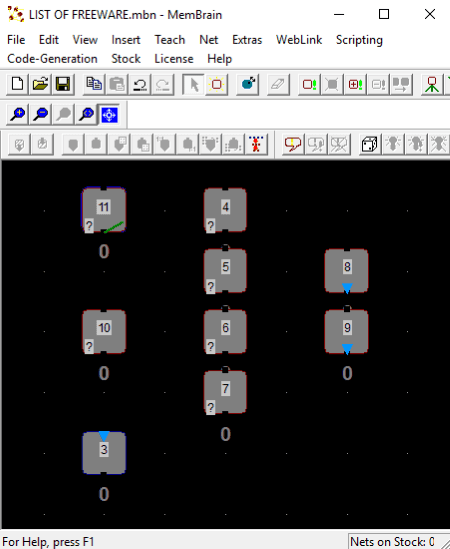
Task: Save the net using floppy disk icon
Action: [x=63, y=84]
